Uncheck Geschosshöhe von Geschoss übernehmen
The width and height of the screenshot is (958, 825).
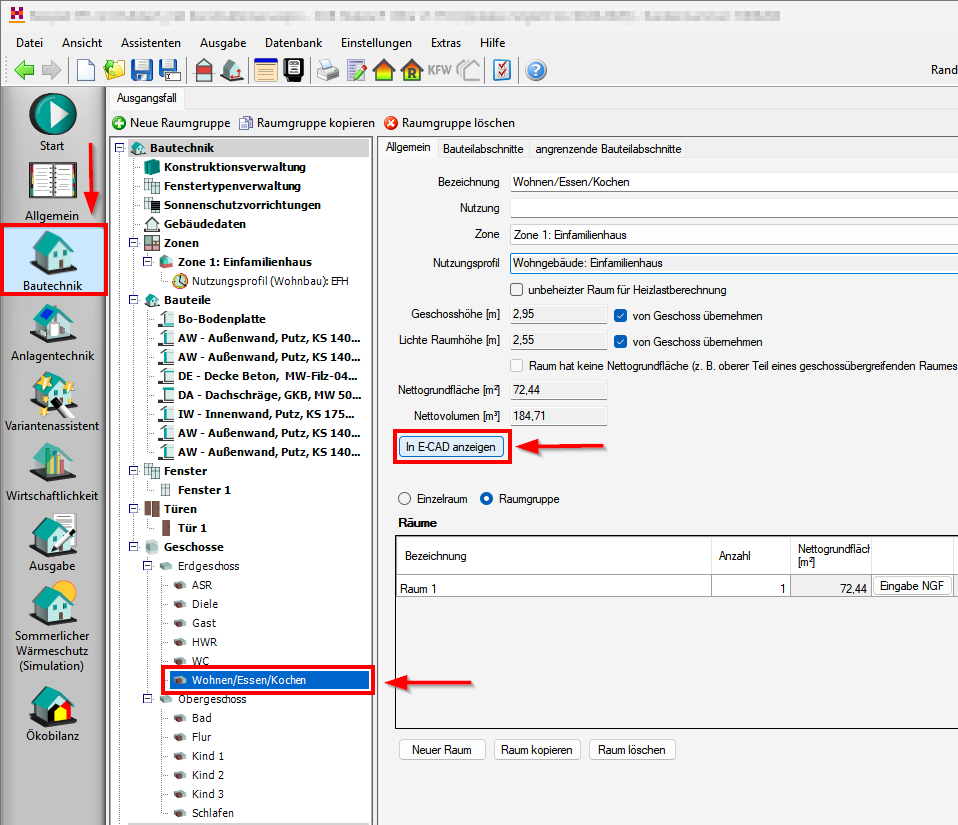[621, 315]
